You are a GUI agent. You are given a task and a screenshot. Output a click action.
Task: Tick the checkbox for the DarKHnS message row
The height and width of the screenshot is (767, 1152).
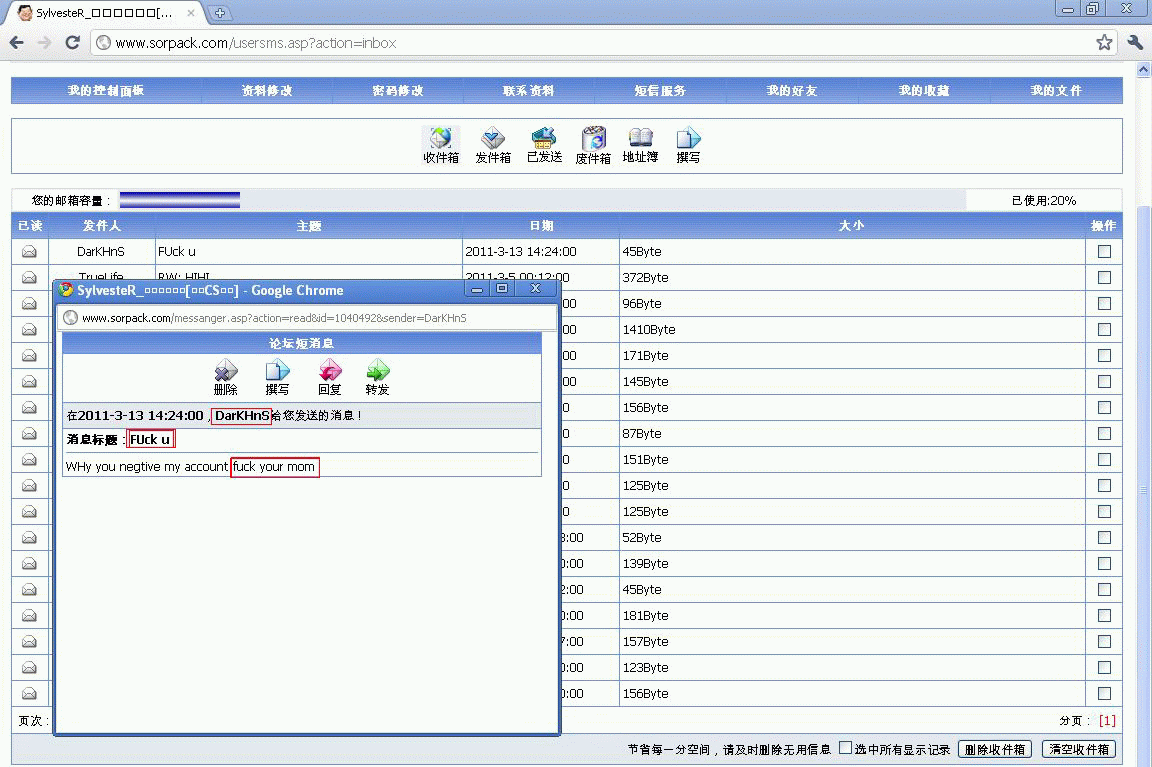click(x=1104, y=252)
